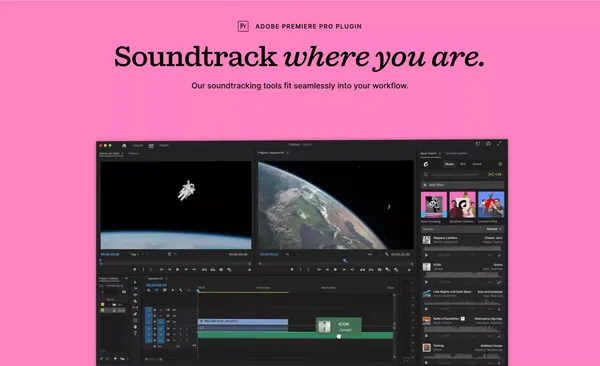600x366 pixels.
Task: Click the timeline zoom scroll bar
Action: (154, 359)
